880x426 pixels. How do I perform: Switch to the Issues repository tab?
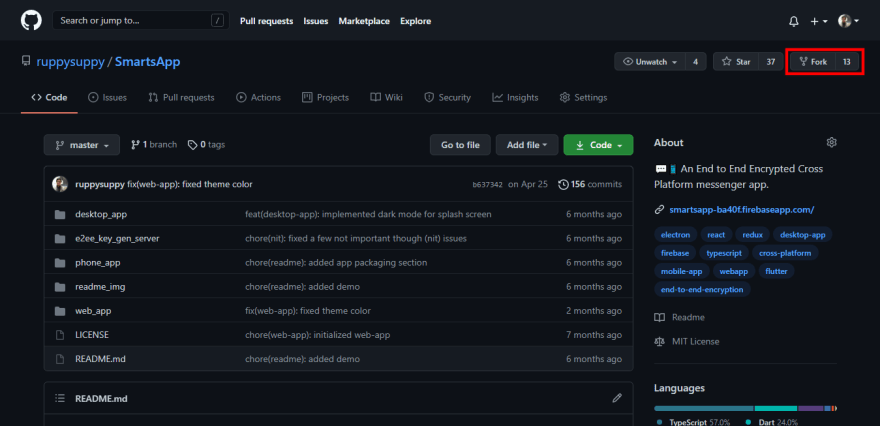[x=107, y=98]
